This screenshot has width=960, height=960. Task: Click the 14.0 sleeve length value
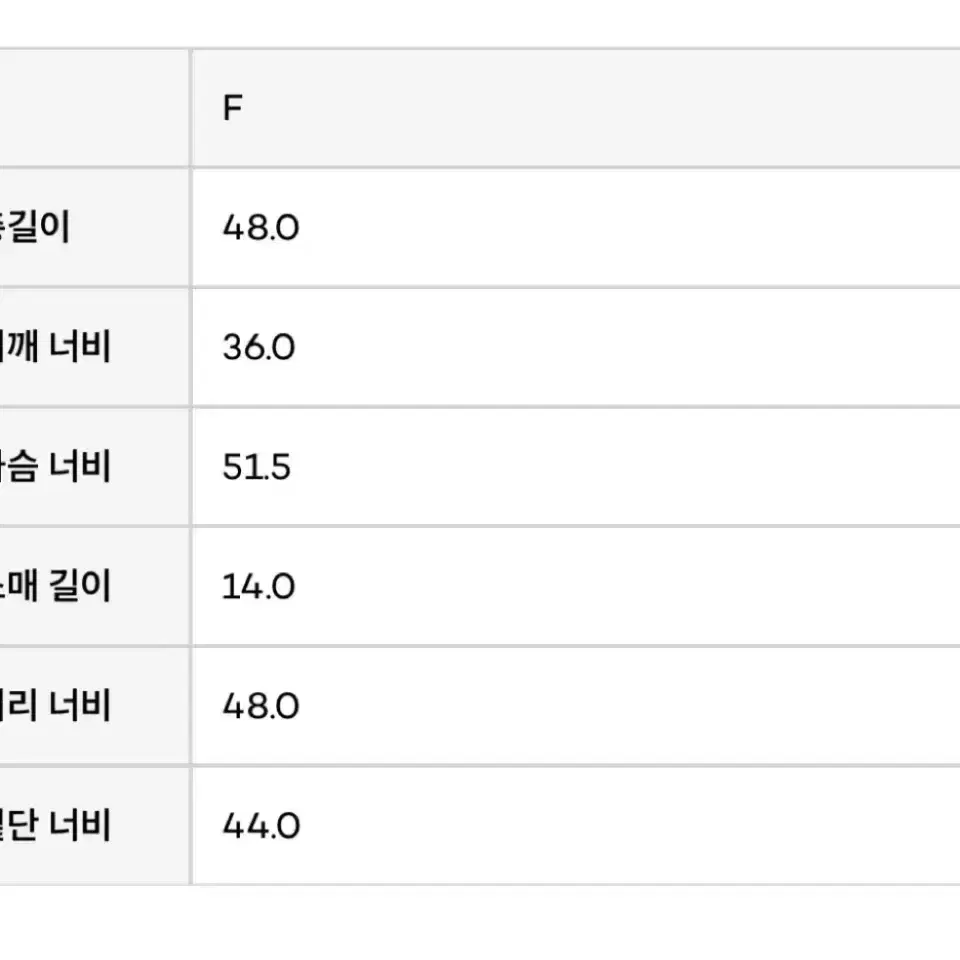[258, 587]
